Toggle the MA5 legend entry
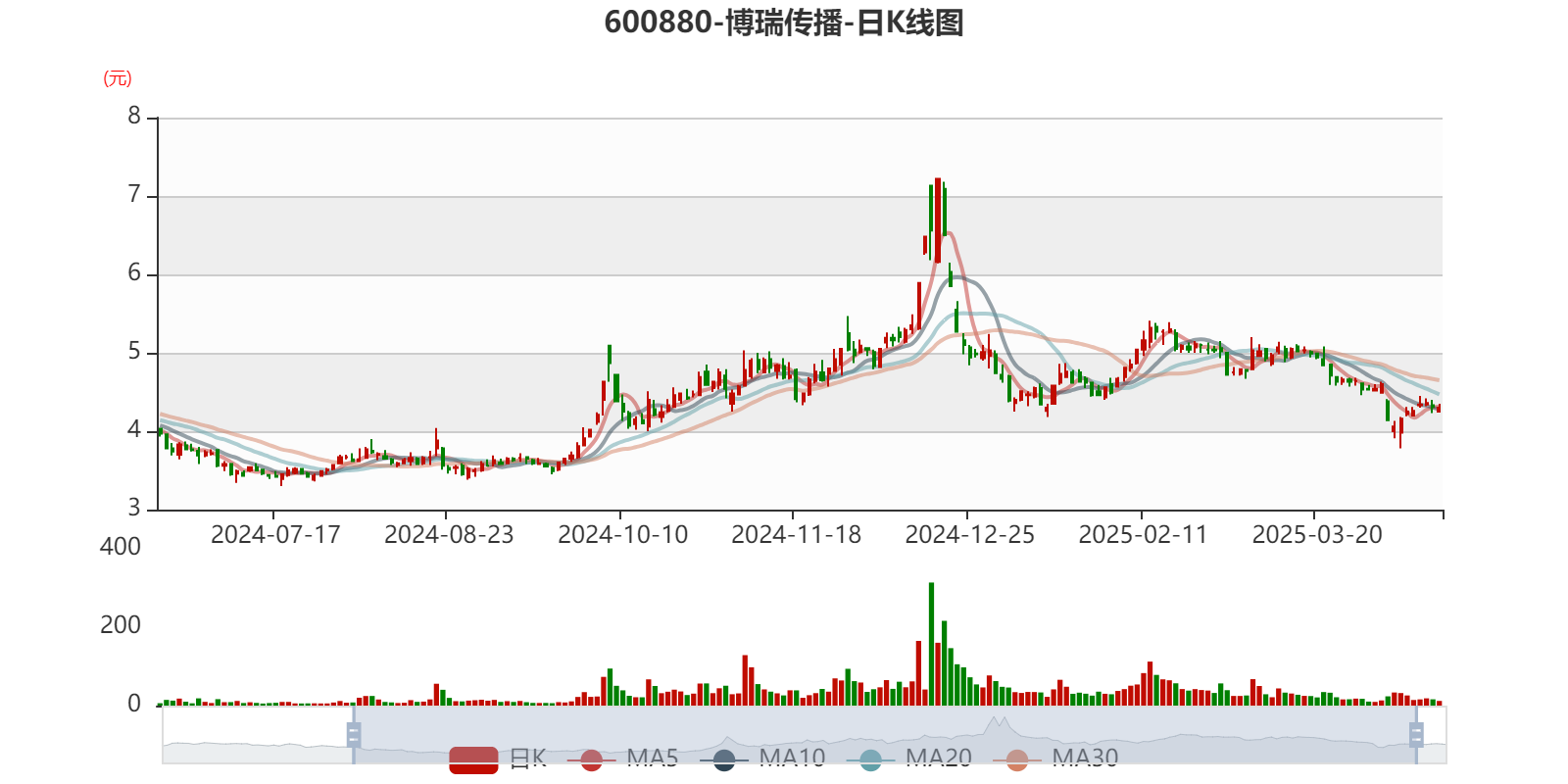The image size is (1568, 784). point(622,759)
